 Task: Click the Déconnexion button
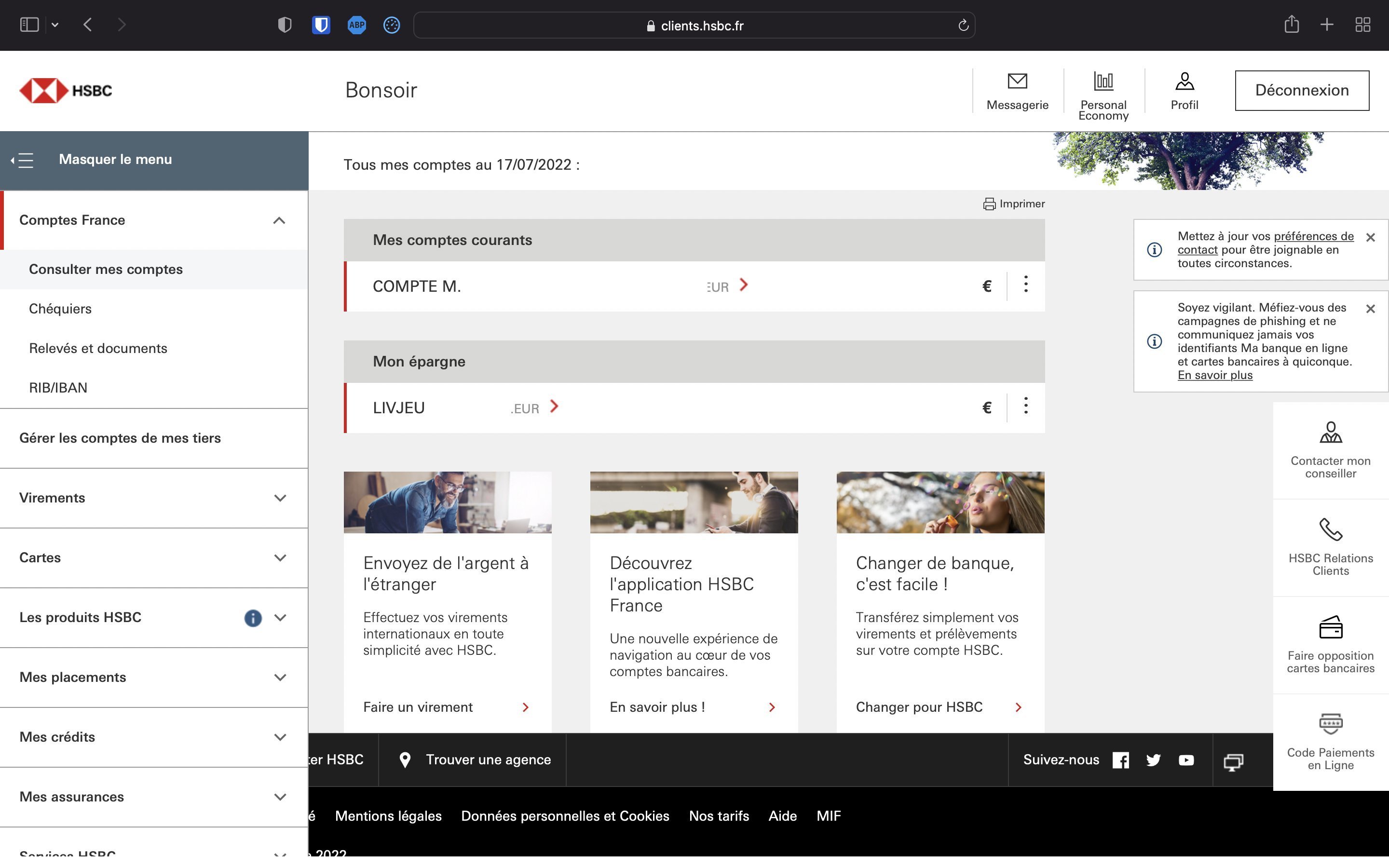(1302, 90)
